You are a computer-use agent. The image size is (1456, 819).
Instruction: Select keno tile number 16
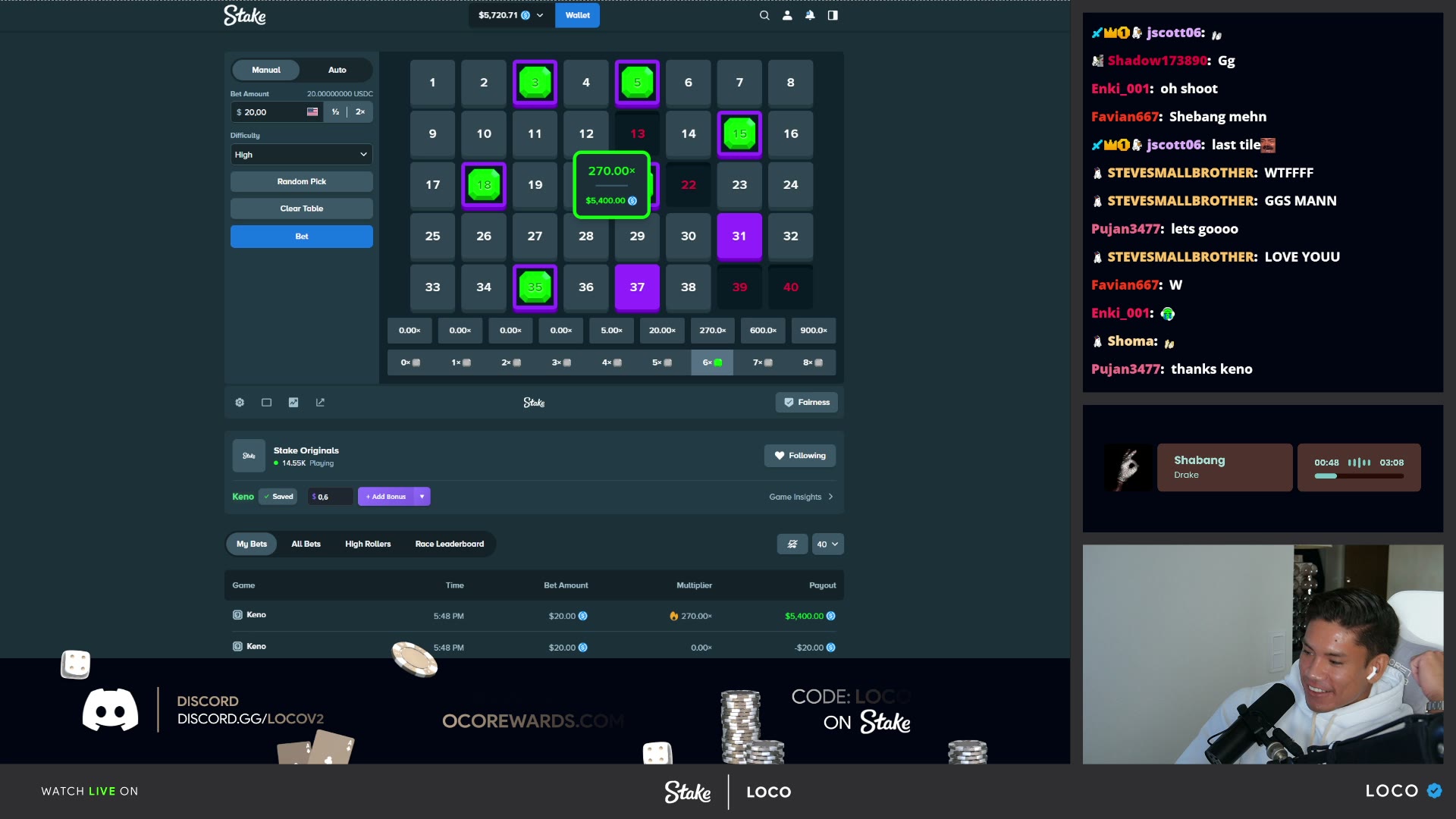[791, 133]
